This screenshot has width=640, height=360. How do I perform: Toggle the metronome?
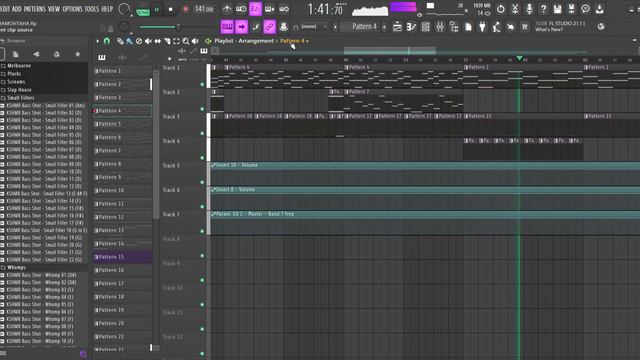227,9
